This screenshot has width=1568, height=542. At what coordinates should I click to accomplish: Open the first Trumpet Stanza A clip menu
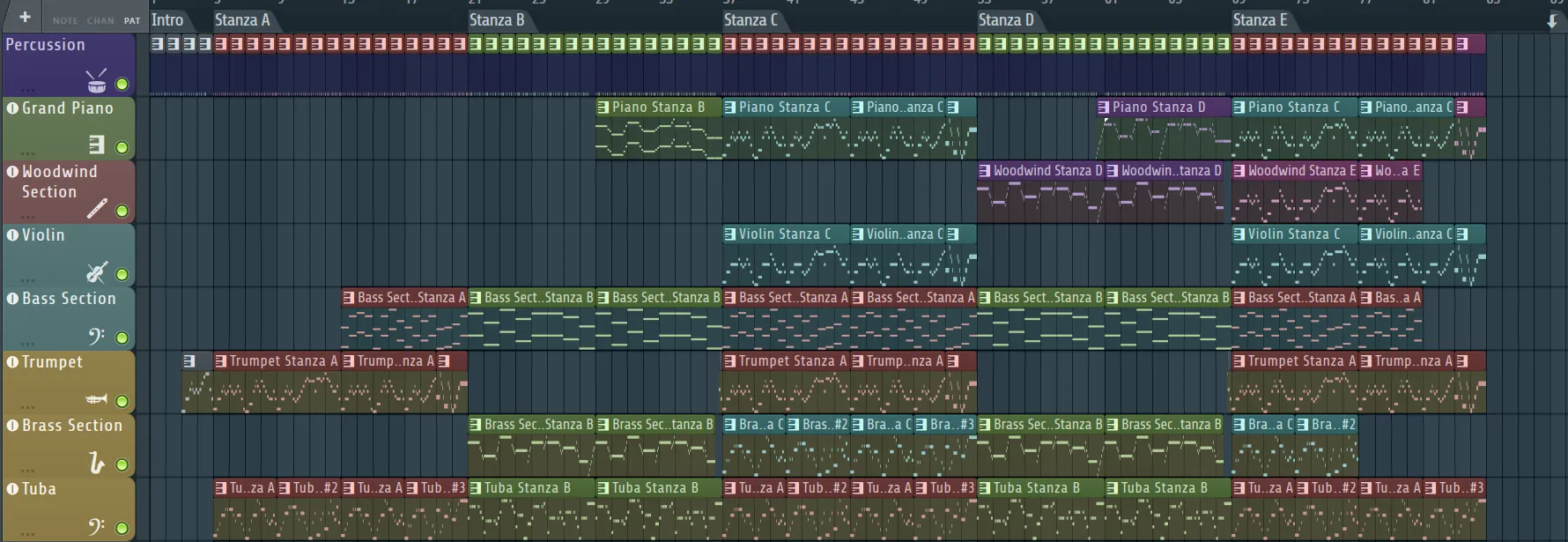point(221,361)
